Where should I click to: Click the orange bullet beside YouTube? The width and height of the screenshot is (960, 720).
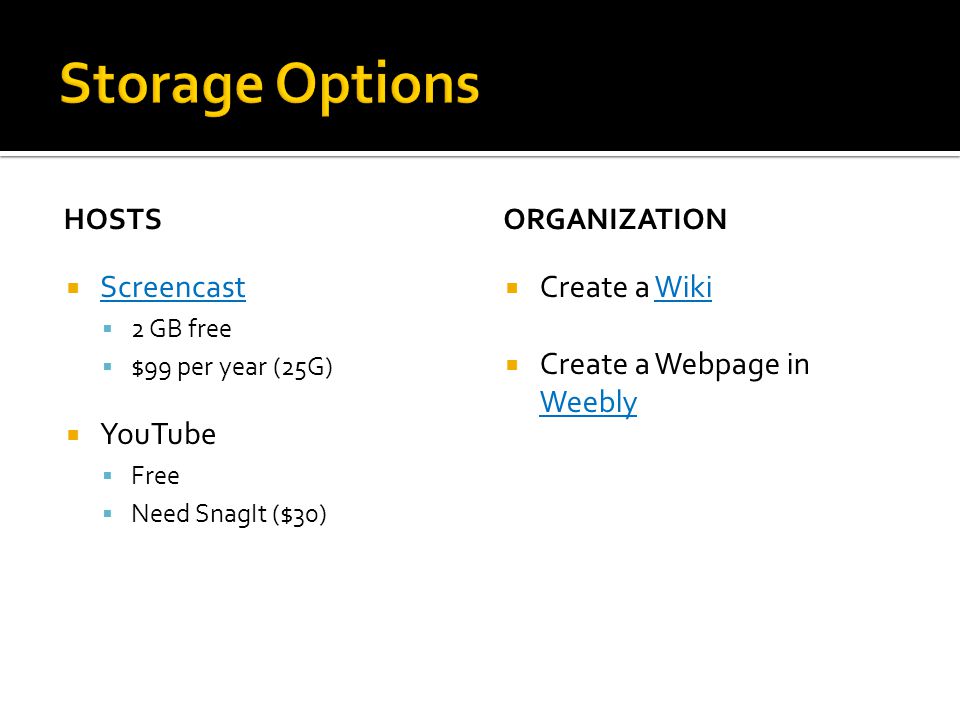tap(73, 435)
